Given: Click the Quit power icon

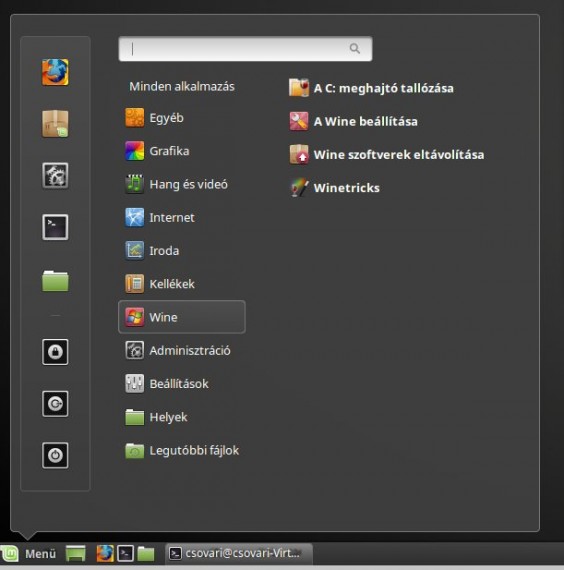Looking at the screenshot, I should 55,455.
